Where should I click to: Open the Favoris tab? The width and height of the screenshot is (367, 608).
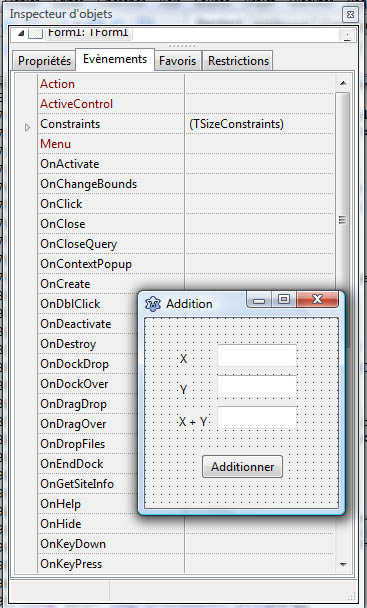click(x=177, y=61)
